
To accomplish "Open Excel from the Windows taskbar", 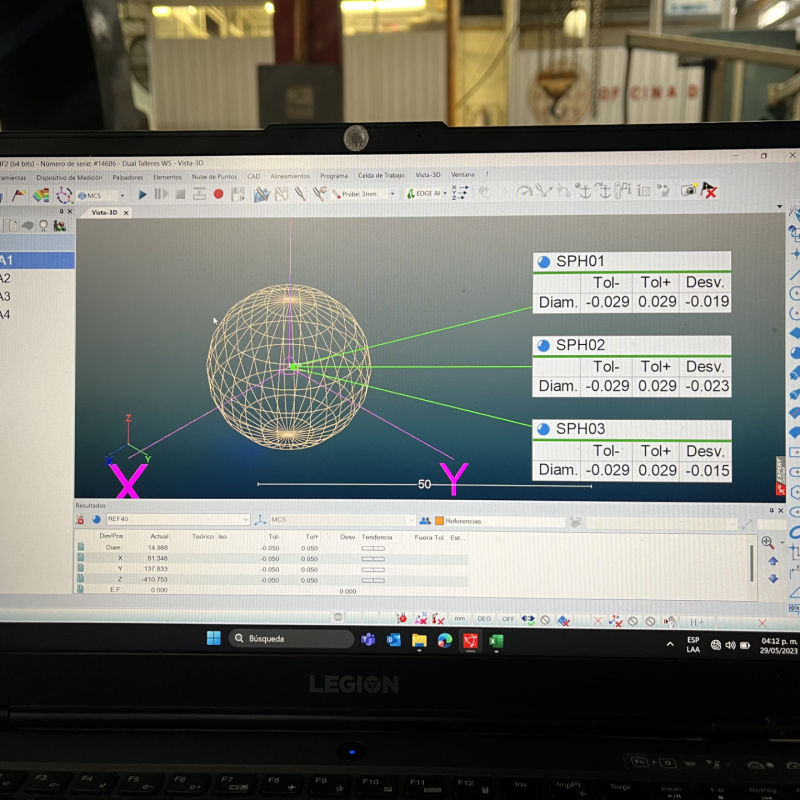I will 495,640.
